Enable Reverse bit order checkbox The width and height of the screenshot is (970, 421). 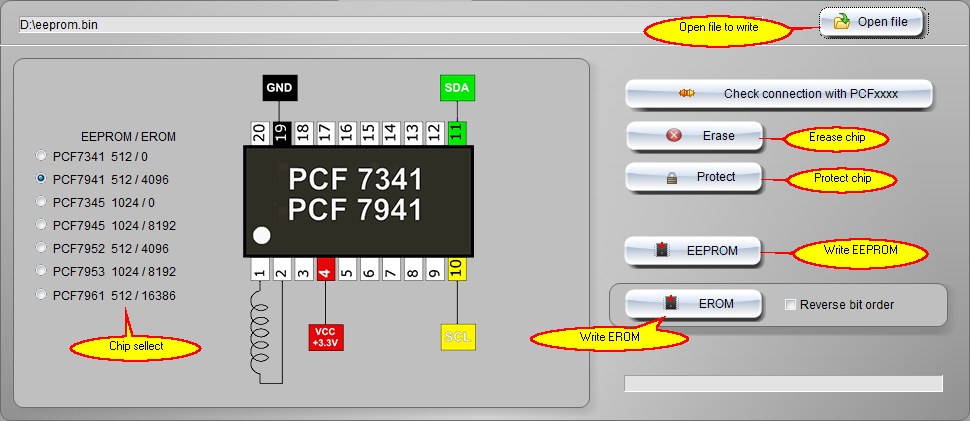tap(790, 304)
